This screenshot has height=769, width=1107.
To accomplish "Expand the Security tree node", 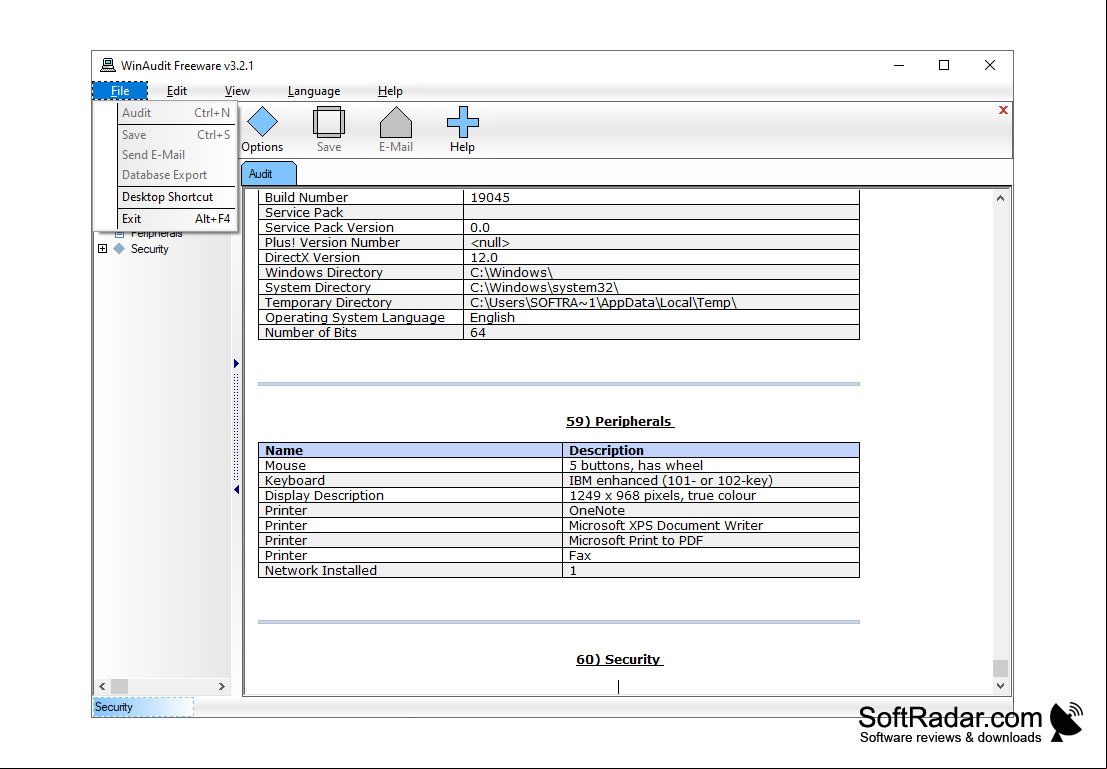I will [102, 249].
